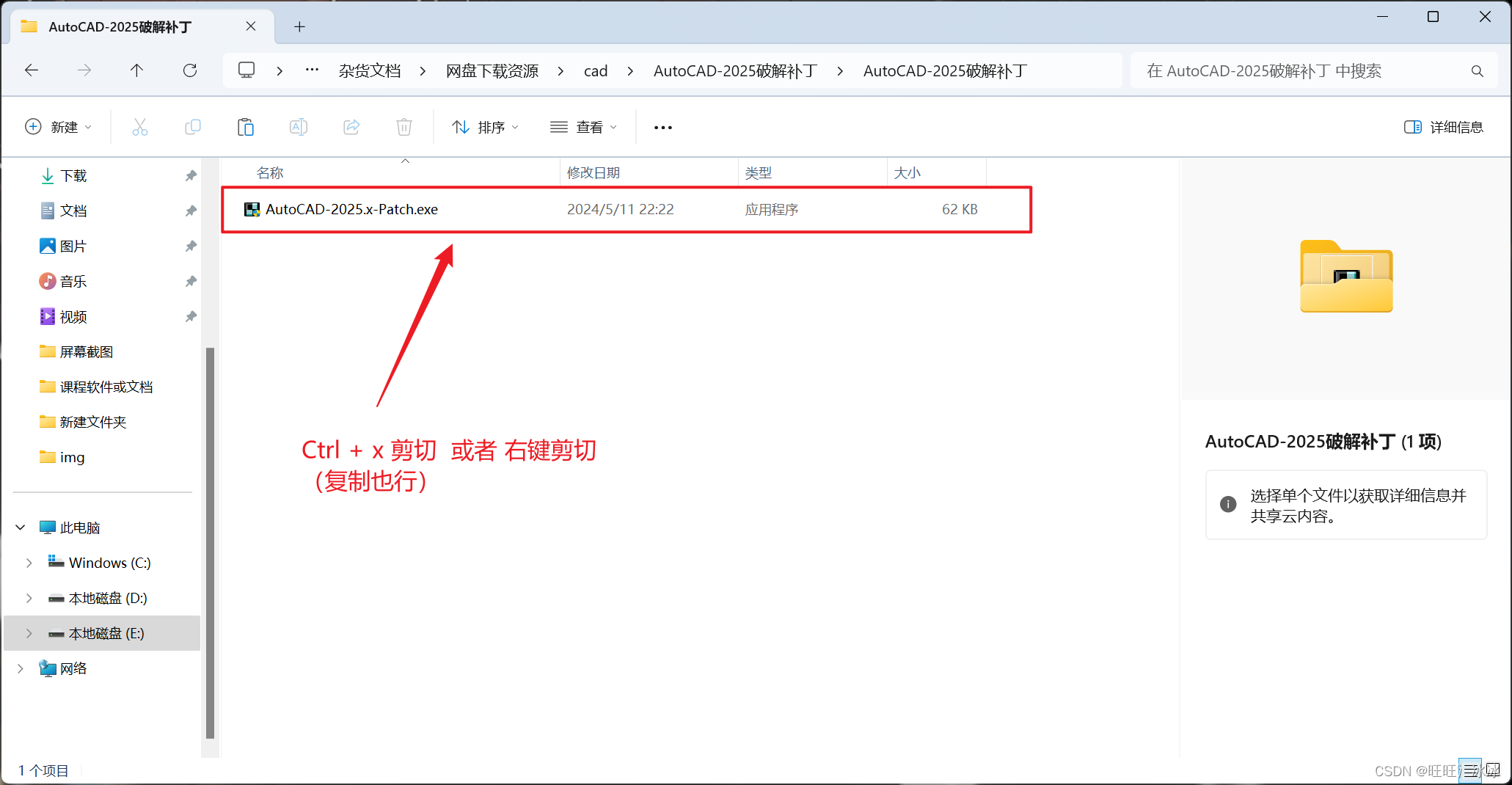
Task: Go back to previous folder
Action: pos(32,70)
